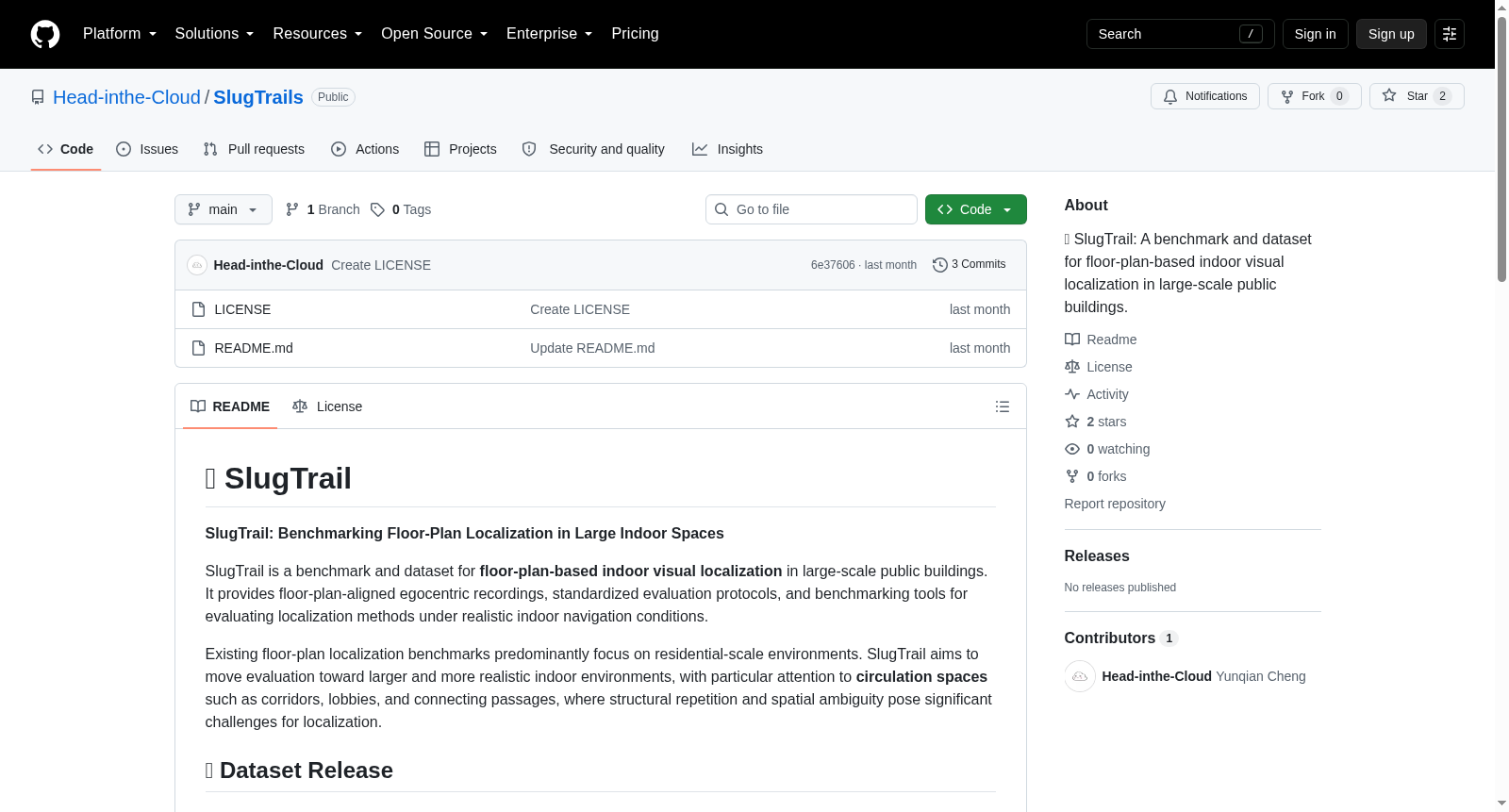Click the Sign up button

tap(1391, 34)
